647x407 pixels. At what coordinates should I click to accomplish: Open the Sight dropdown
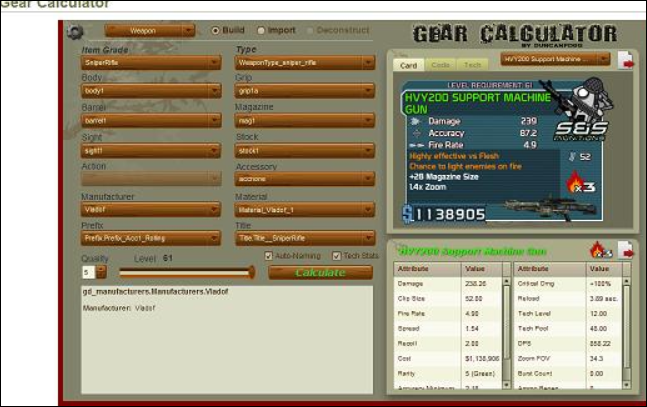coord(151,151)
